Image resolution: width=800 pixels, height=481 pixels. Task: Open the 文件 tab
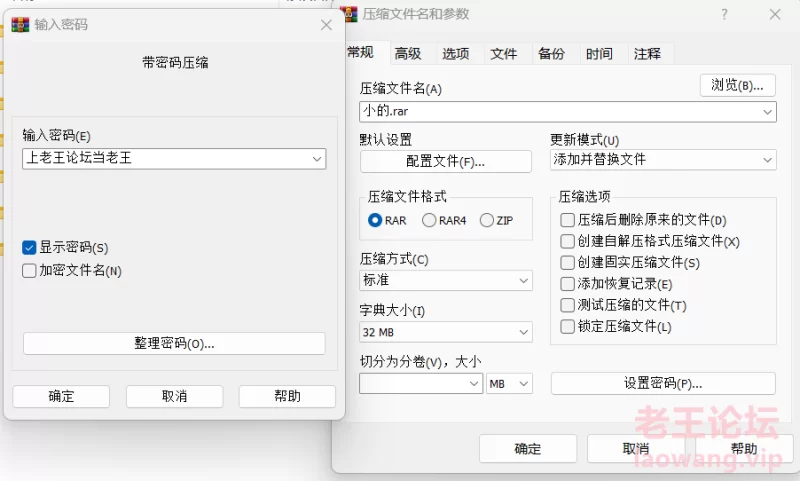pyautogui.click(x=504, y=54)
